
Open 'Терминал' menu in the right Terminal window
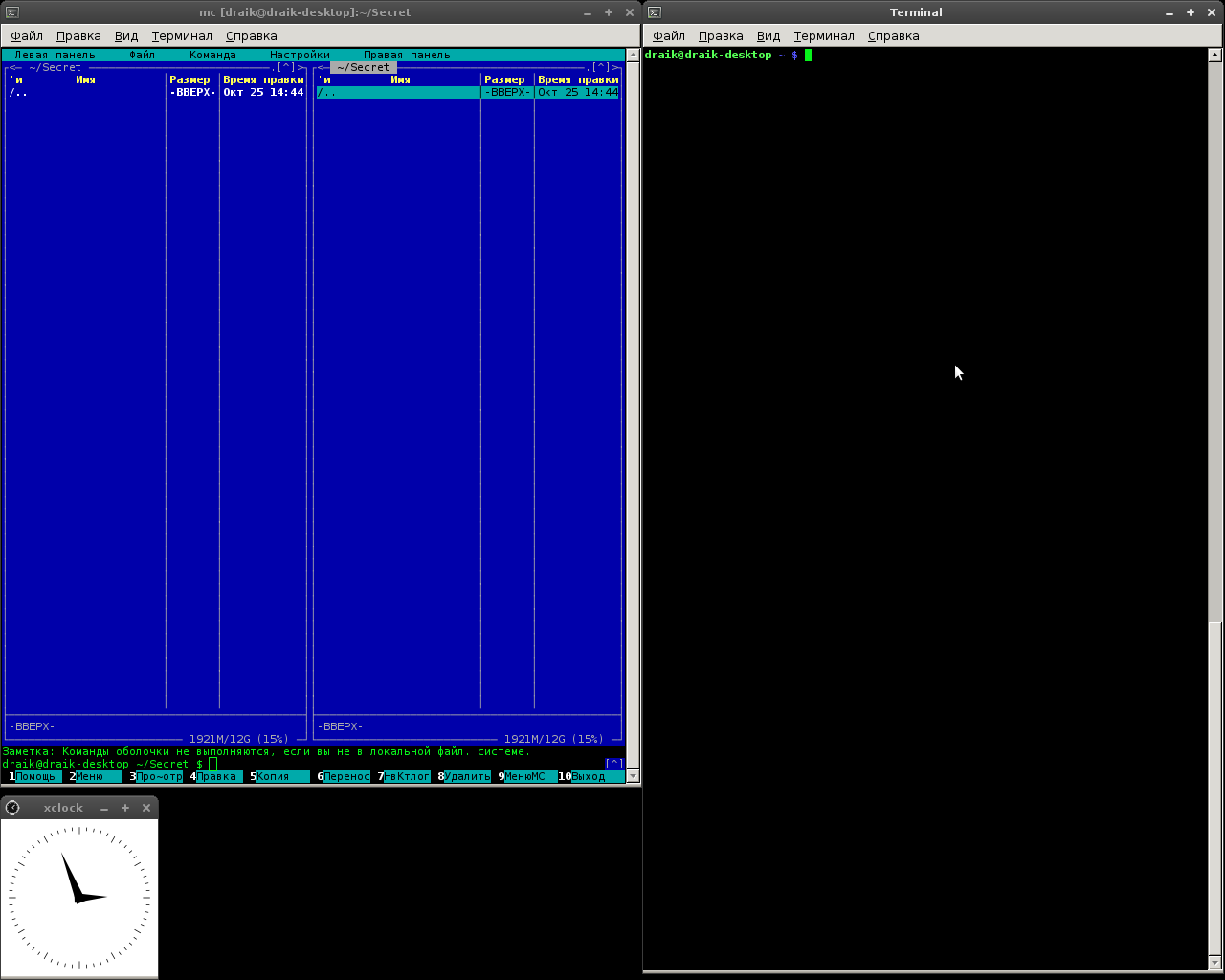point(823,36)
